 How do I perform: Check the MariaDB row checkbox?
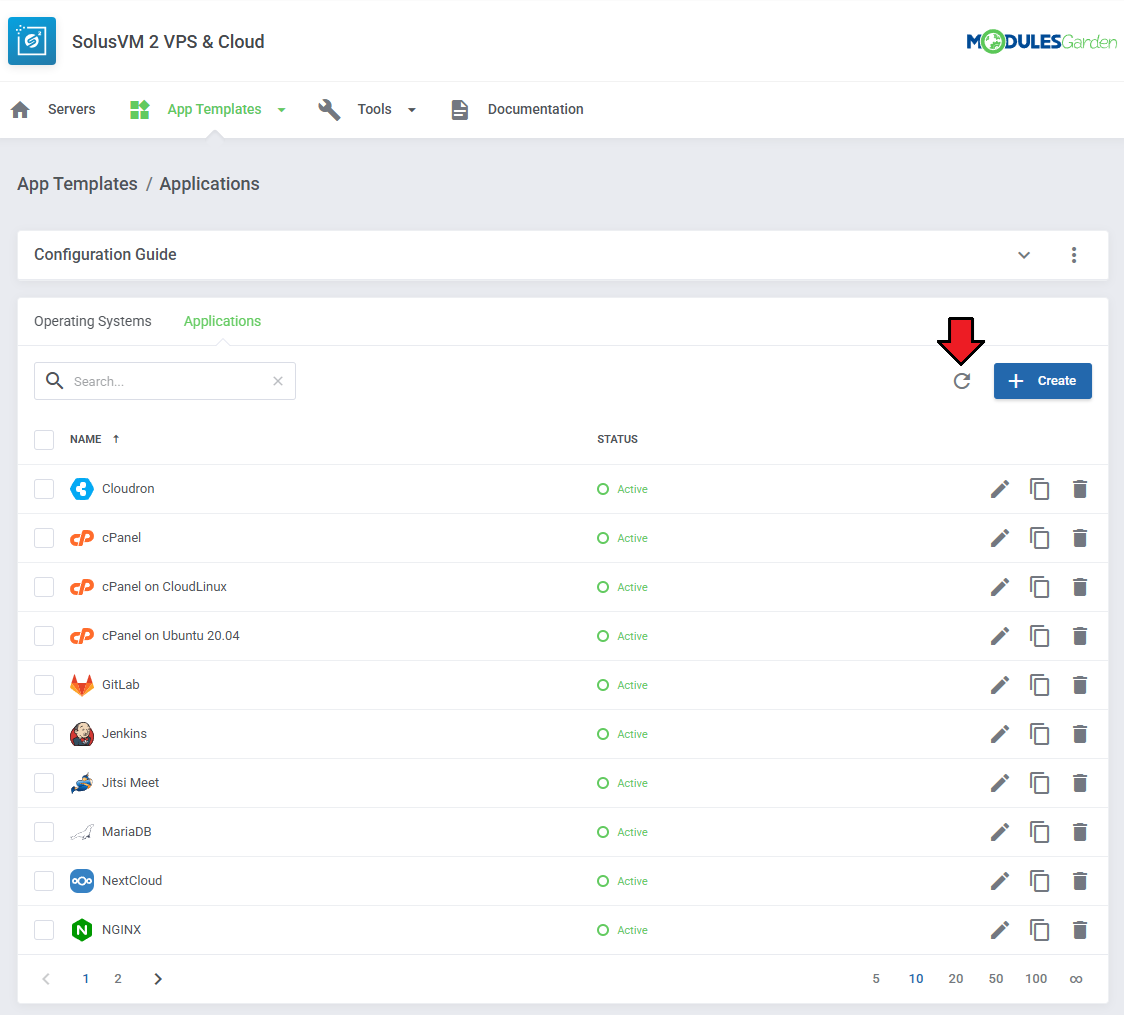44,831
